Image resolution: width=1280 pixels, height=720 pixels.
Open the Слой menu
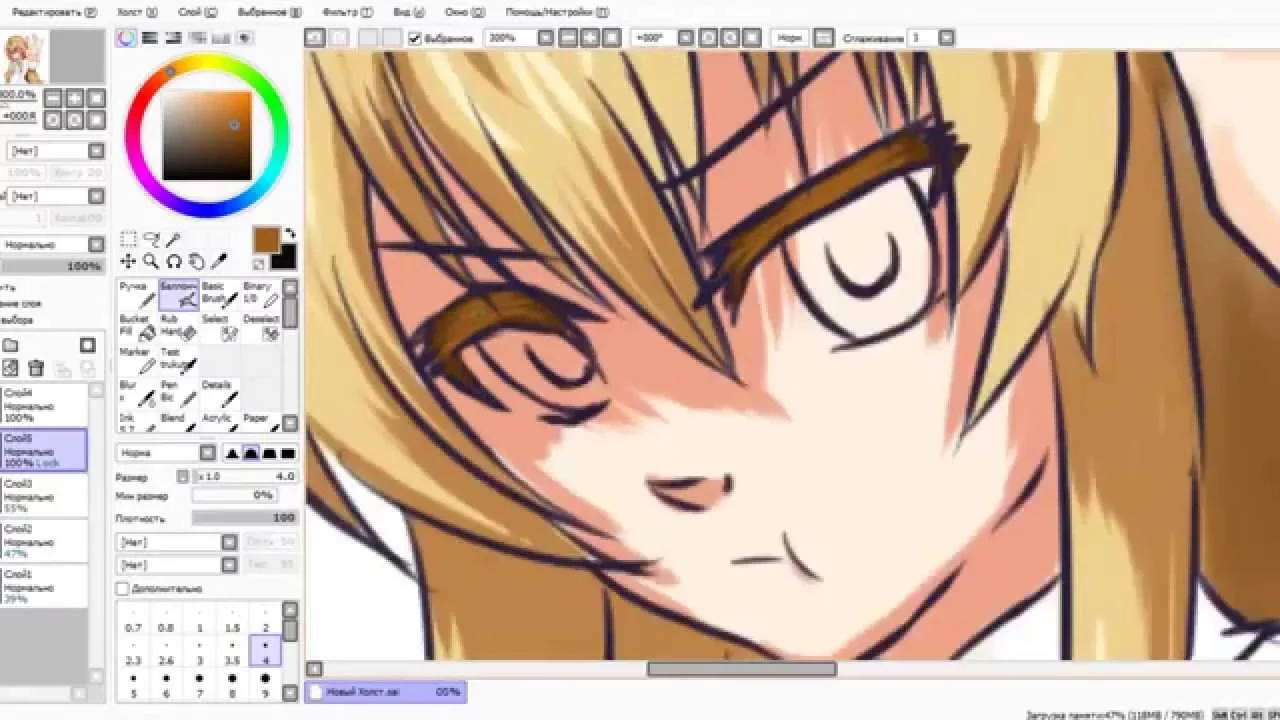click(x=198, y=12)
